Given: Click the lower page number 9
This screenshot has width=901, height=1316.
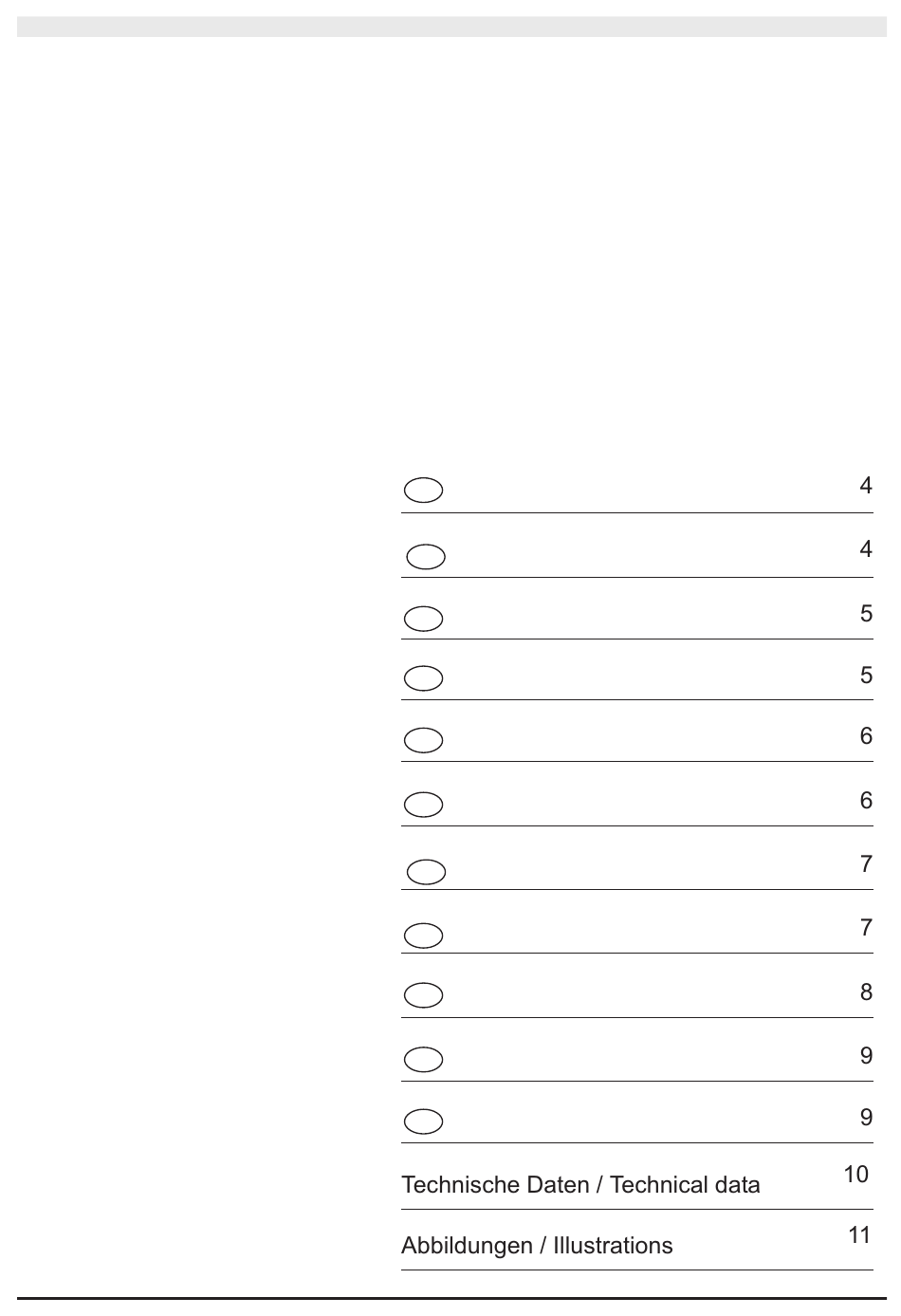Looking at the screenshot, I should tap(866, 1118).
